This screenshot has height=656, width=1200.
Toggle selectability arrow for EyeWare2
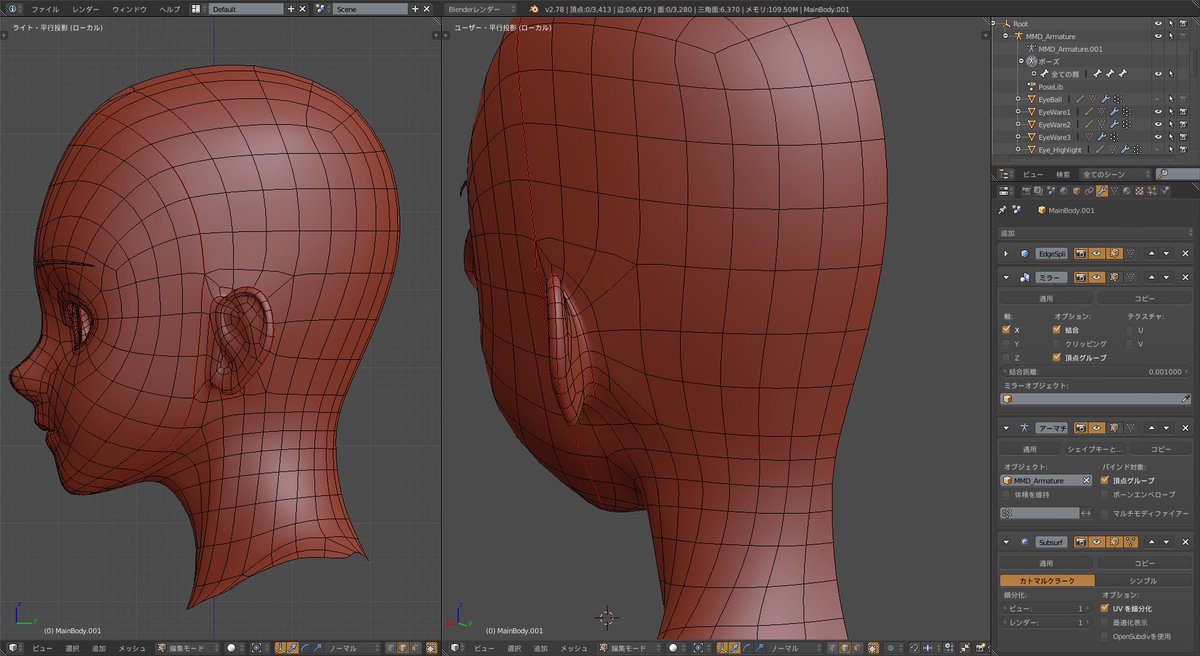pos(1171,124)
